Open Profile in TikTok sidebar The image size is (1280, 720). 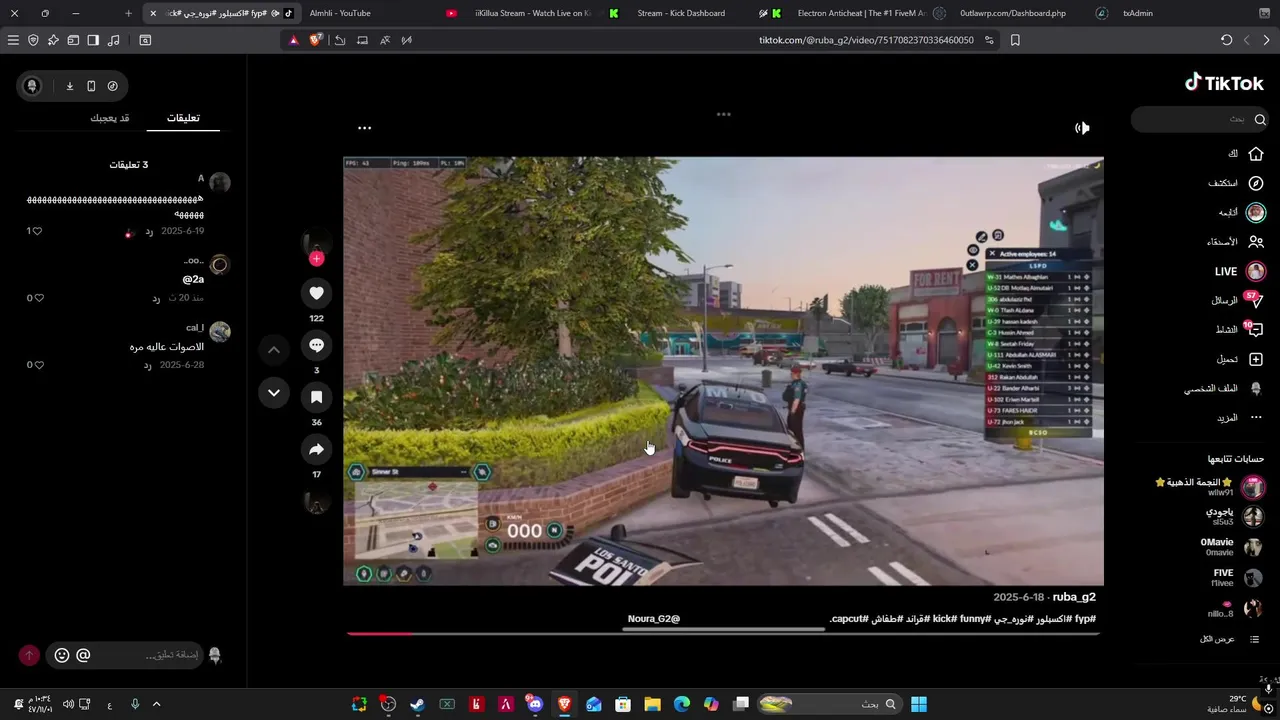[x=1224, y=388]
